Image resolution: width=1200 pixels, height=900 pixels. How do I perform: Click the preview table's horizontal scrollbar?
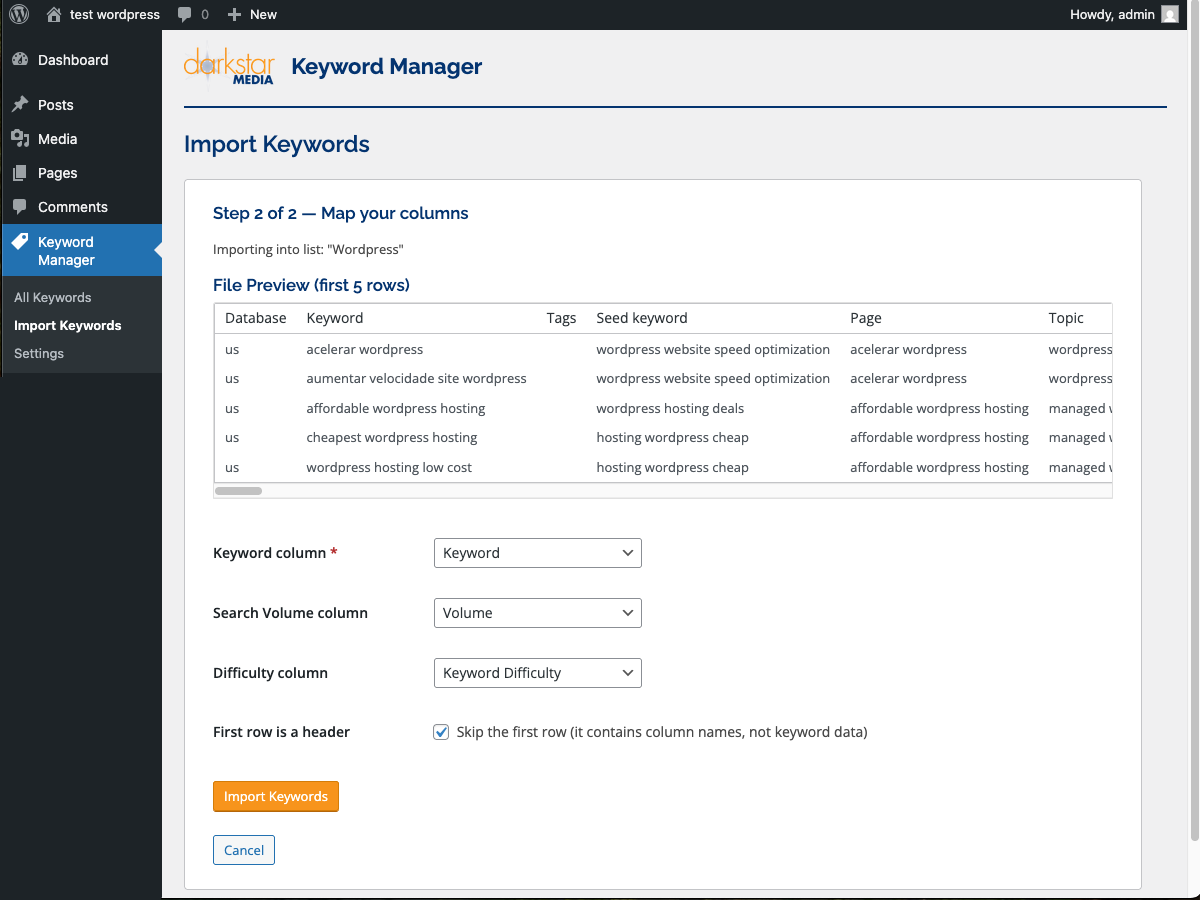[x=238, y=490]
